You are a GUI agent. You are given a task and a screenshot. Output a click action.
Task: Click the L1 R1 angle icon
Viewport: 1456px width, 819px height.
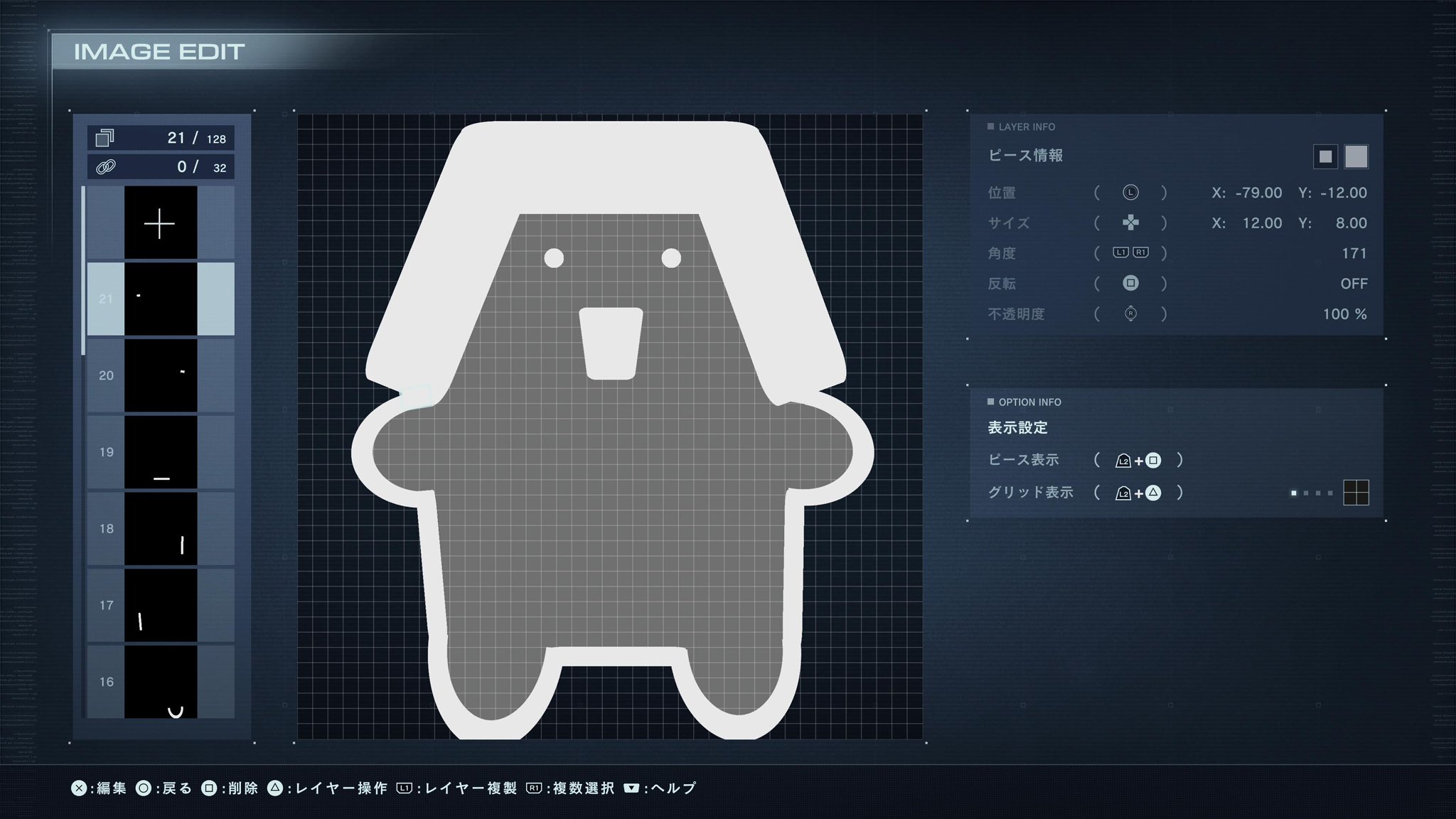pyautogui.click(x=1130, y=253)
